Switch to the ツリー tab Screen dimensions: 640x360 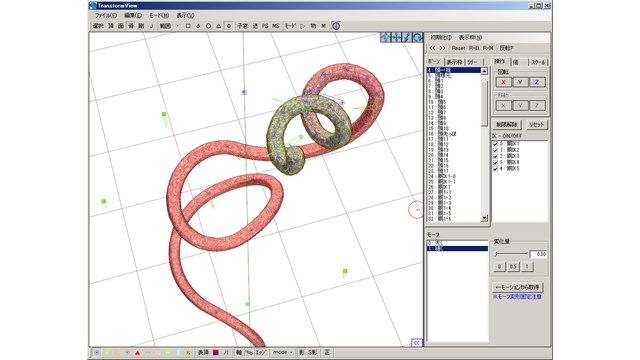[473, 62]
